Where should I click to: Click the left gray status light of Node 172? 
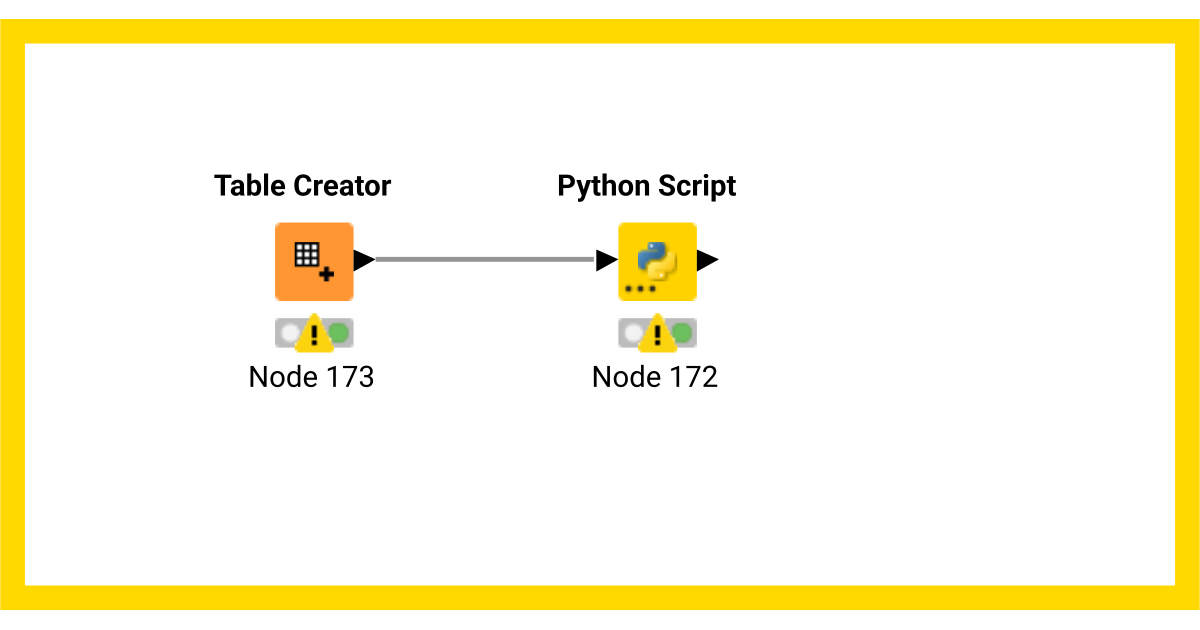632,332
